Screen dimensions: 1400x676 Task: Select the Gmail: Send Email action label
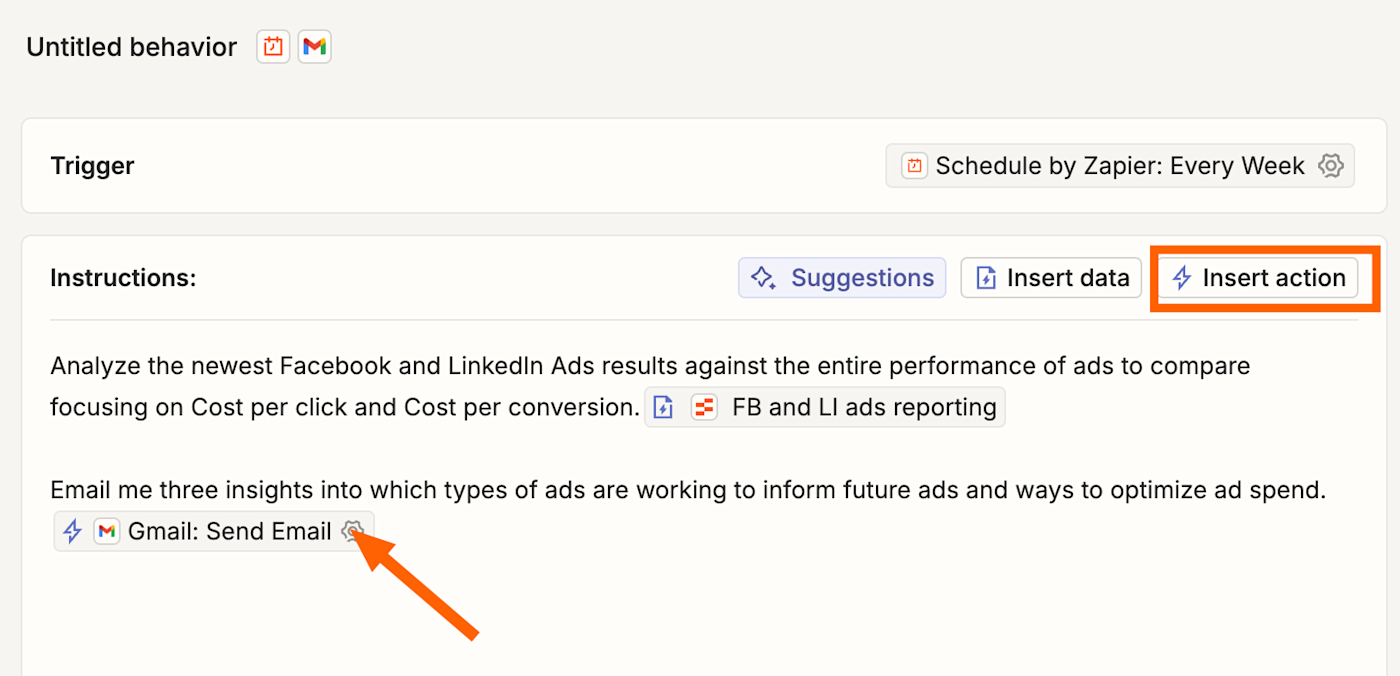point(229,531)
